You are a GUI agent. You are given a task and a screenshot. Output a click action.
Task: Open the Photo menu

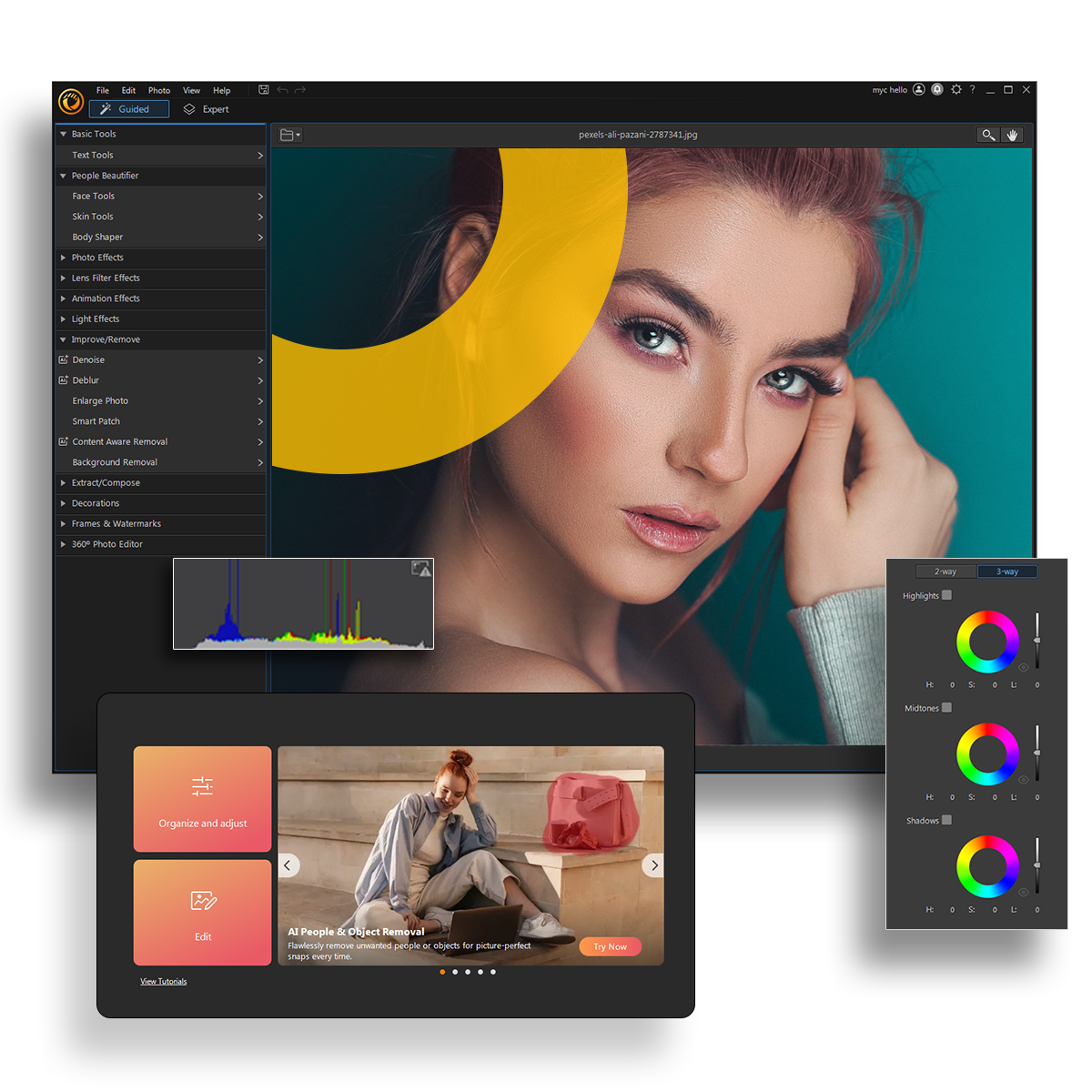pos(159,90)
